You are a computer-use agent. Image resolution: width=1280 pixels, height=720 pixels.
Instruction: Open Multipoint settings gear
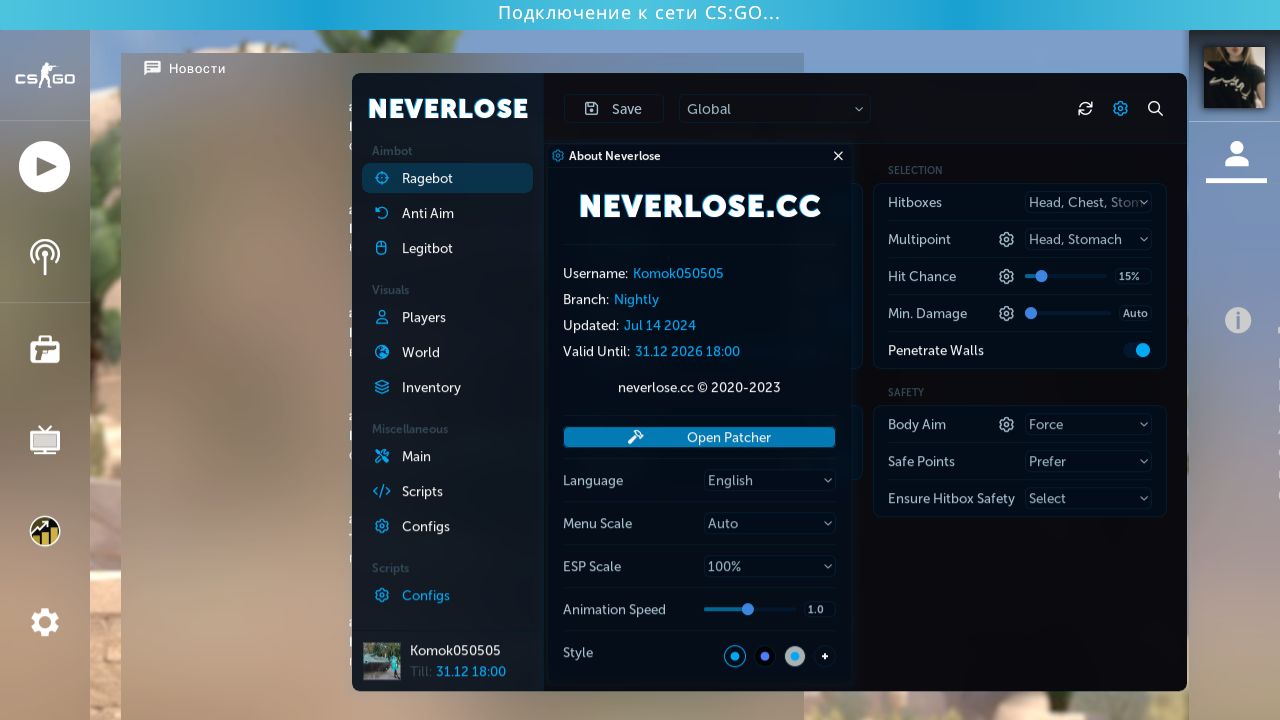click(1006, 240)
